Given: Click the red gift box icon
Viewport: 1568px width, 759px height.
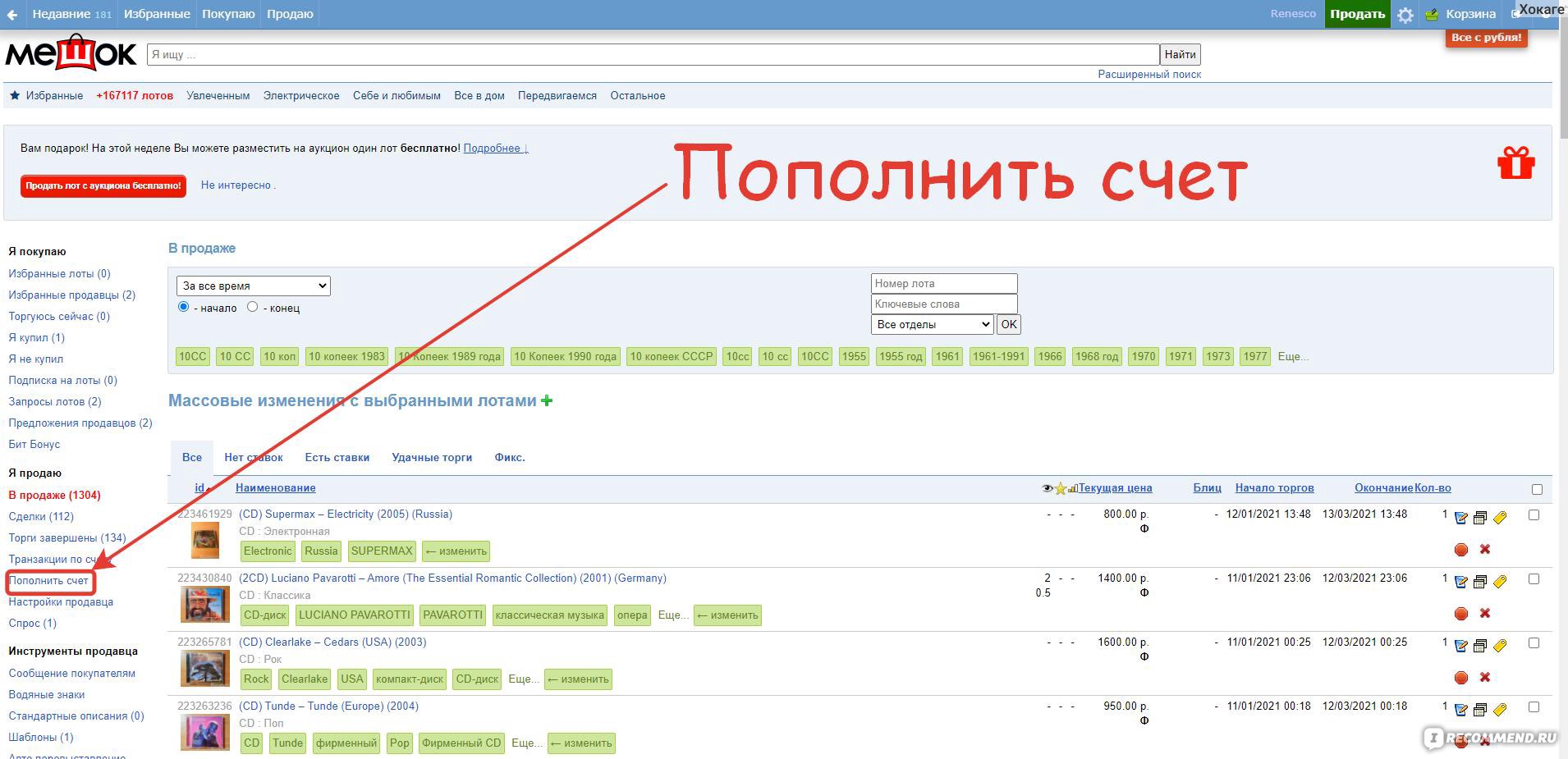Looking at the screenshot, I should pos(1515,162).
